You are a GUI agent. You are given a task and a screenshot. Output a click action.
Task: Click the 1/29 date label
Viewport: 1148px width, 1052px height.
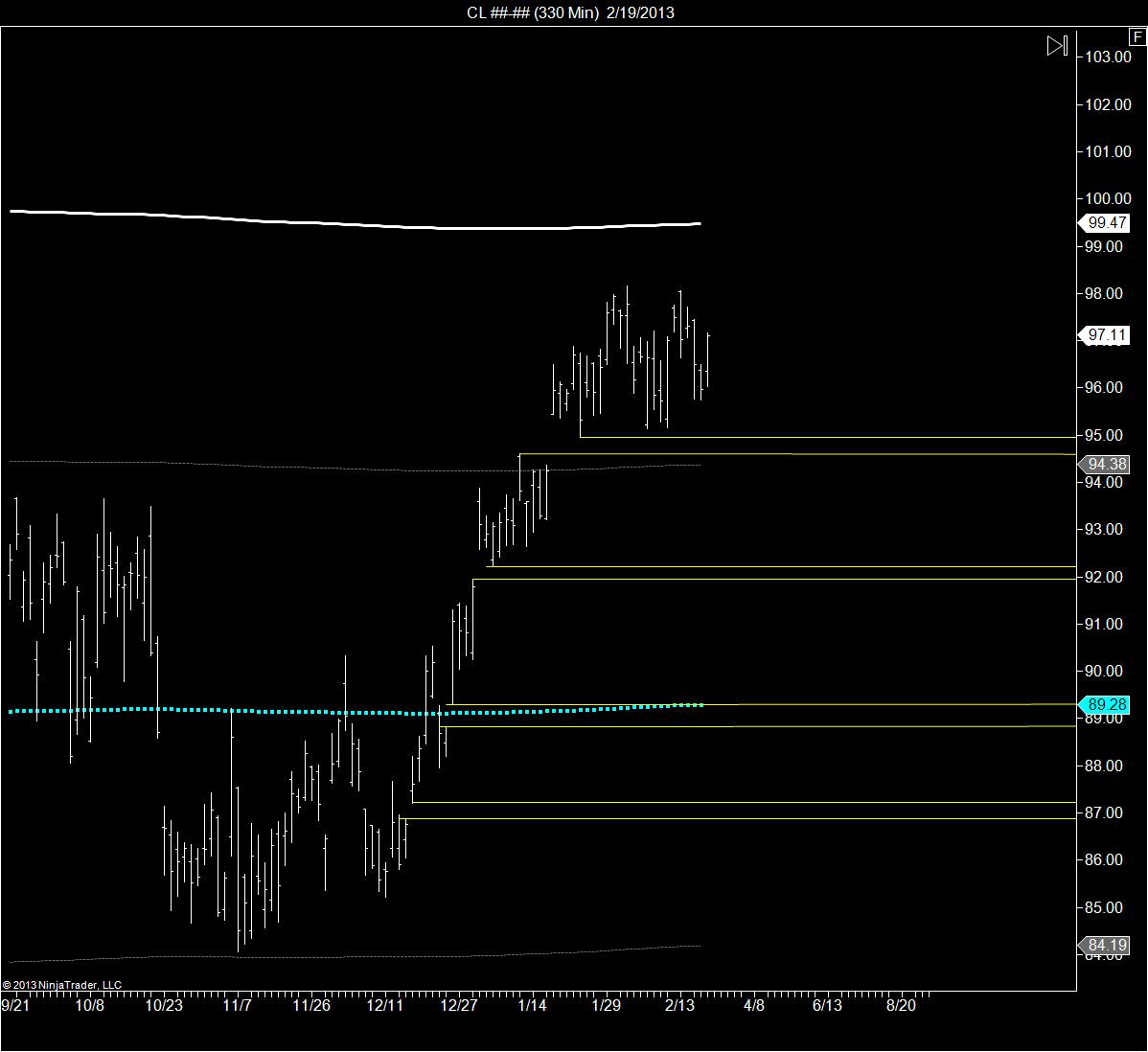[x=607, y=1005]
